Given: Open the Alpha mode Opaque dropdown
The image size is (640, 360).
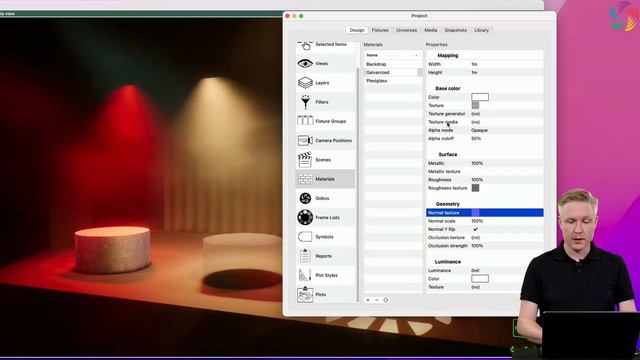Looking at the screenshot, I should (x=479, y=130).
